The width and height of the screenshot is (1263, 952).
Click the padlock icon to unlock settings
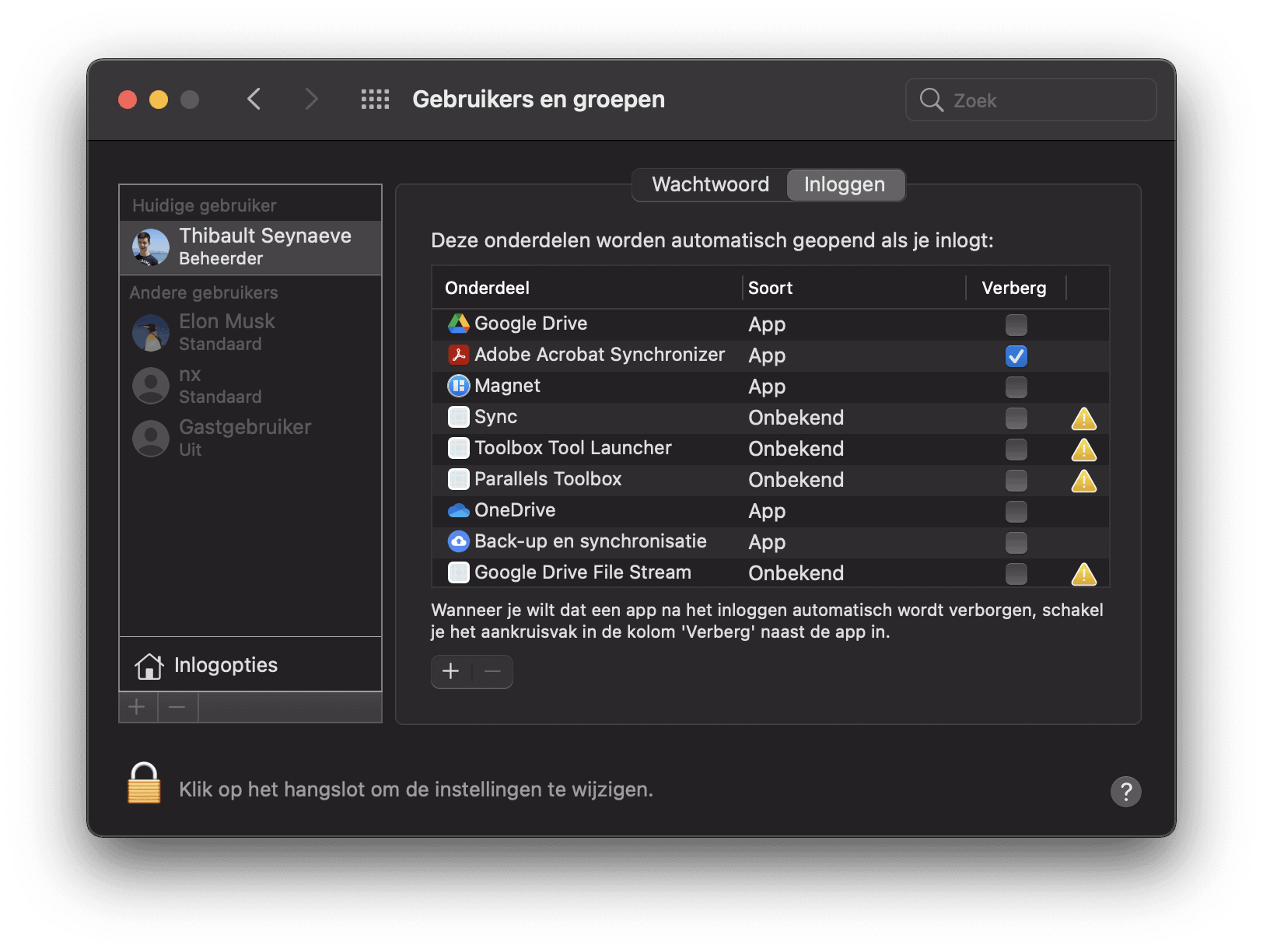pos(144,783)
